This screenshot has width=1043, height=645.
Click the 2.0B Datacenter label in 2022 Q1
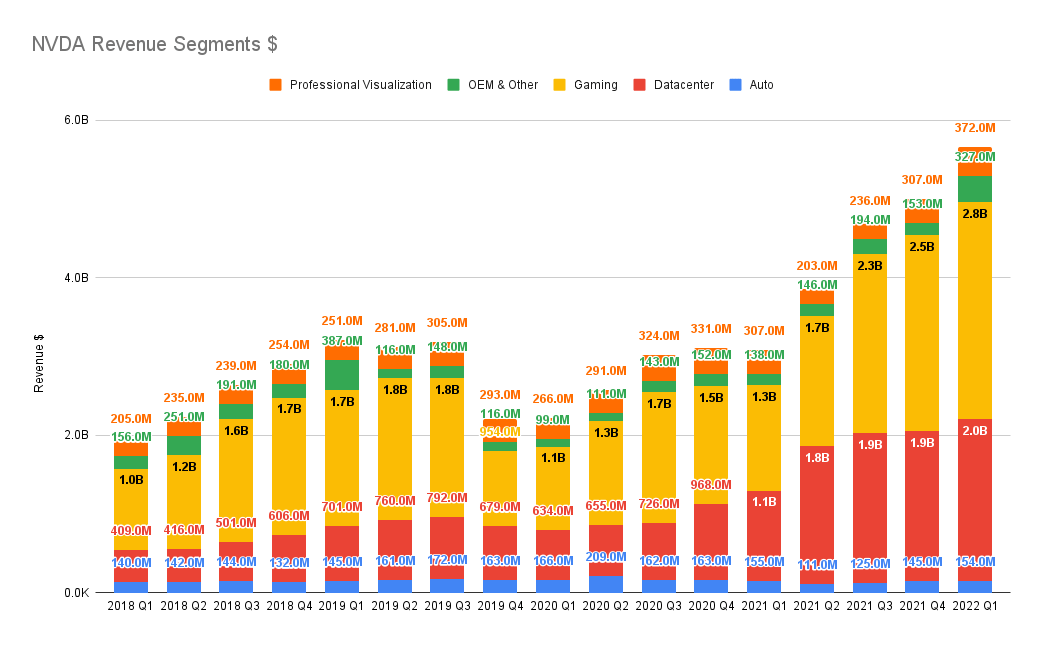975,431
